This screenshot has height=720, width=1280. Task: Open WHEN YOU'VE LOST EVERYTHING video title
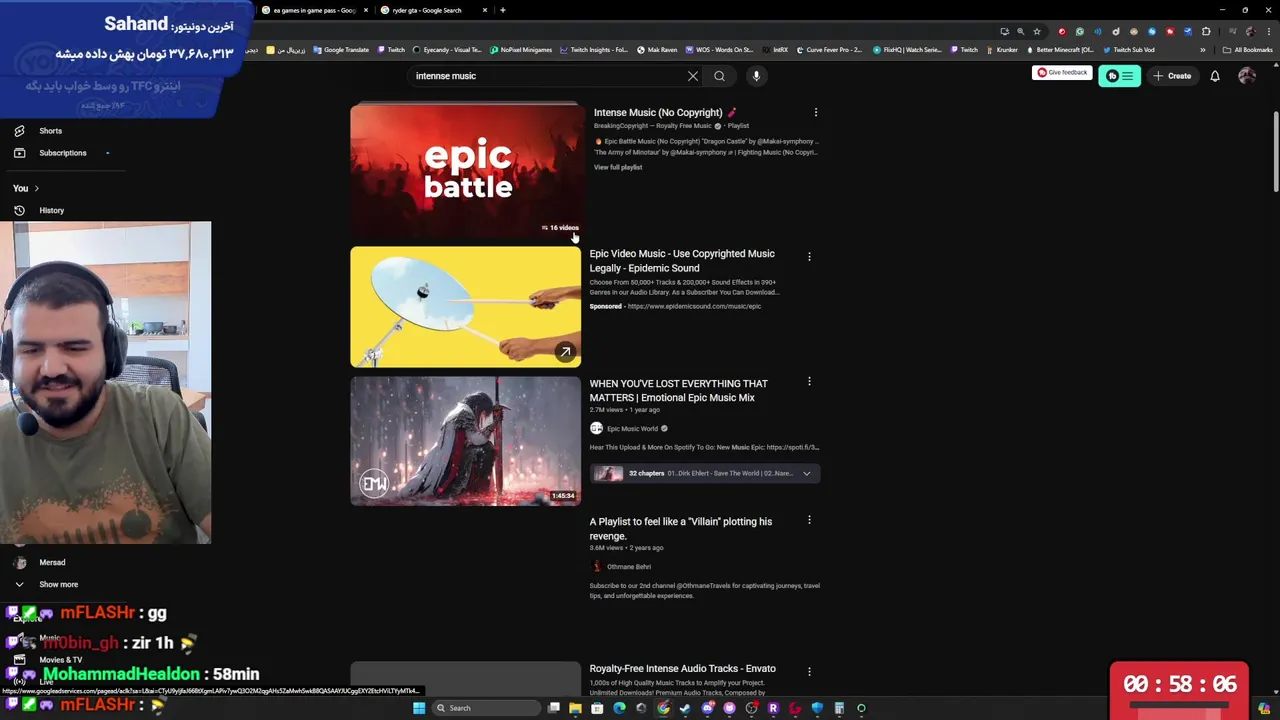679,390
